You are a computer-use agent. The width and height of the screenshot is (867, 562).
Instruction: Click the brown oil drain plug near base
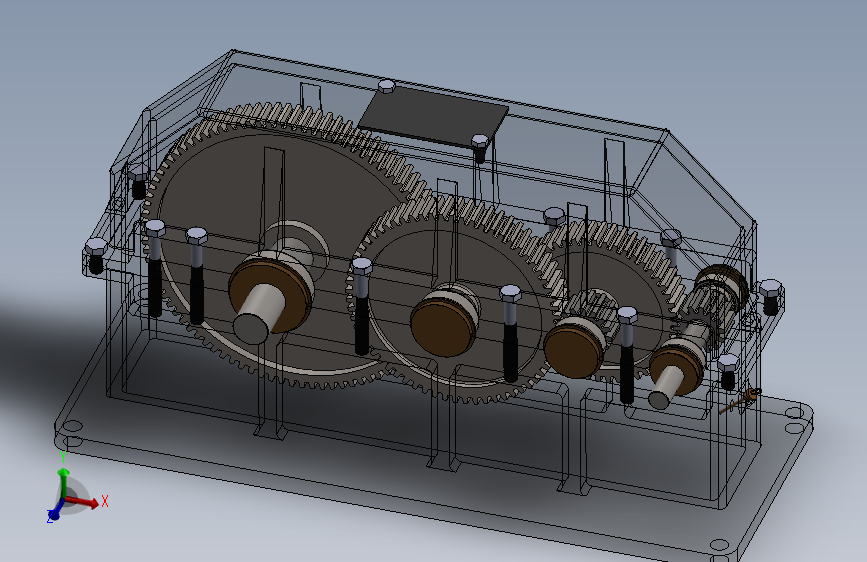739,402
